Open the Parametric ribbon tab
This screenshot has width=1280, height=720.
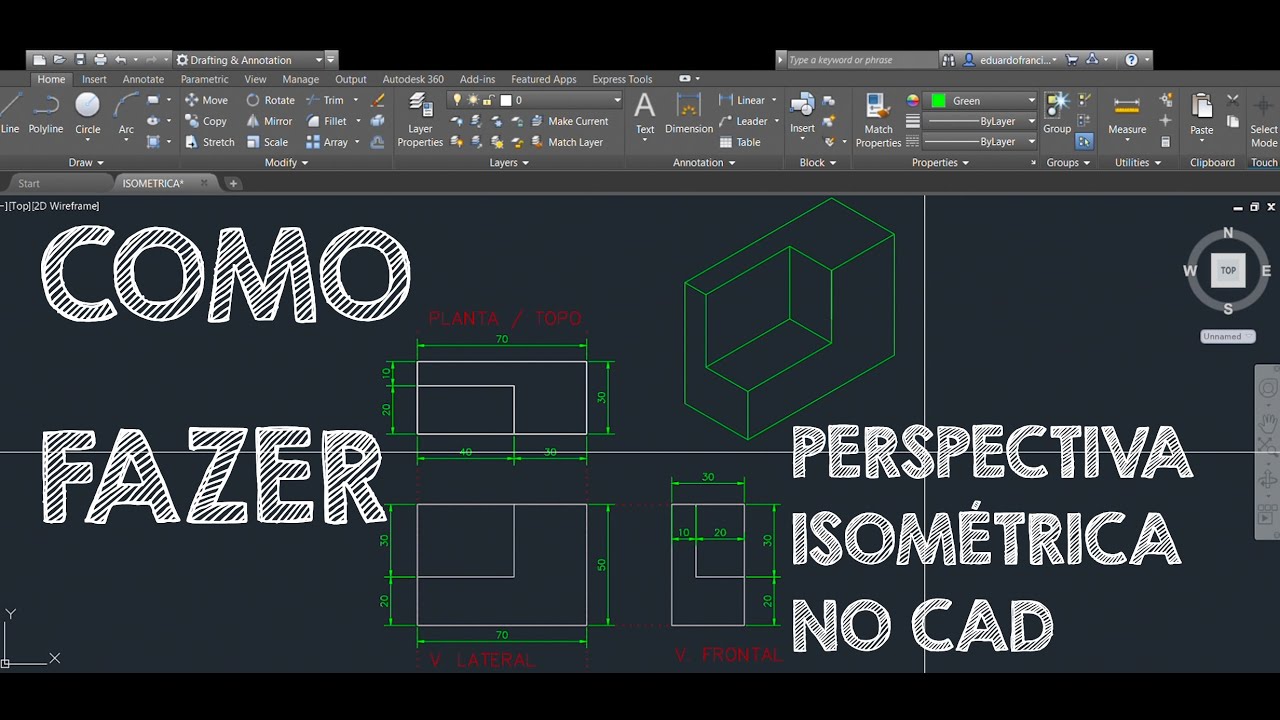pyautogui.click(x=204, y=79)
